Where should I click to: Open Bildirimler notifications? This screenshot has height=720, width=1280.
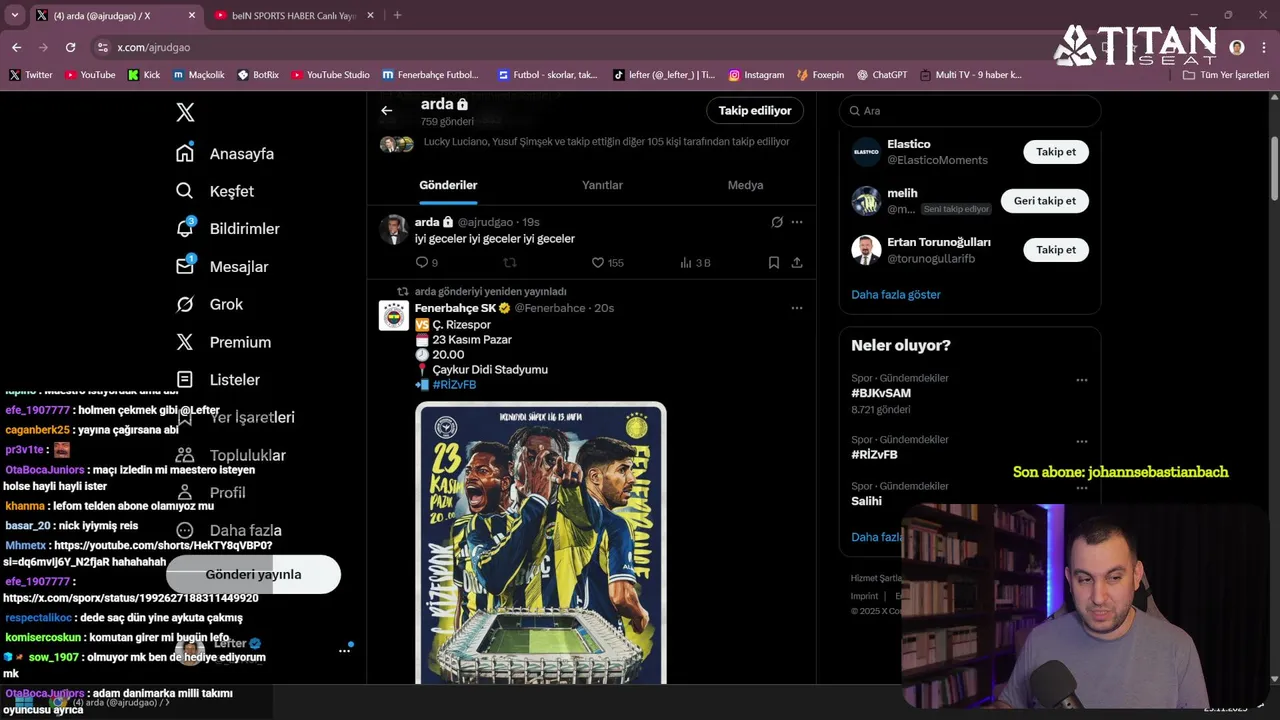(228, 228)
